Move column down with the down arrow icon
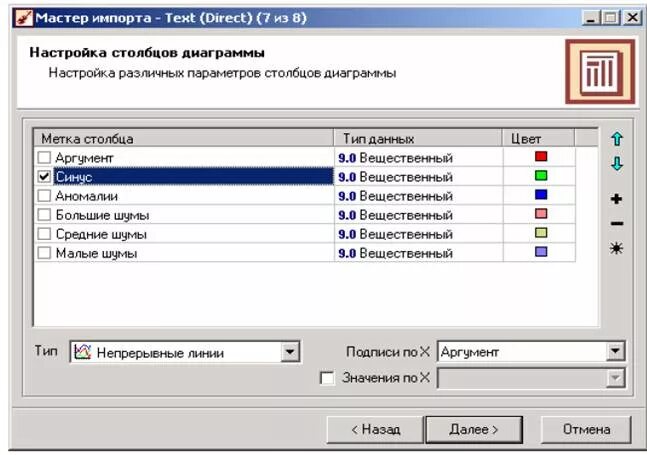647x455 pixels. (616, 164)
